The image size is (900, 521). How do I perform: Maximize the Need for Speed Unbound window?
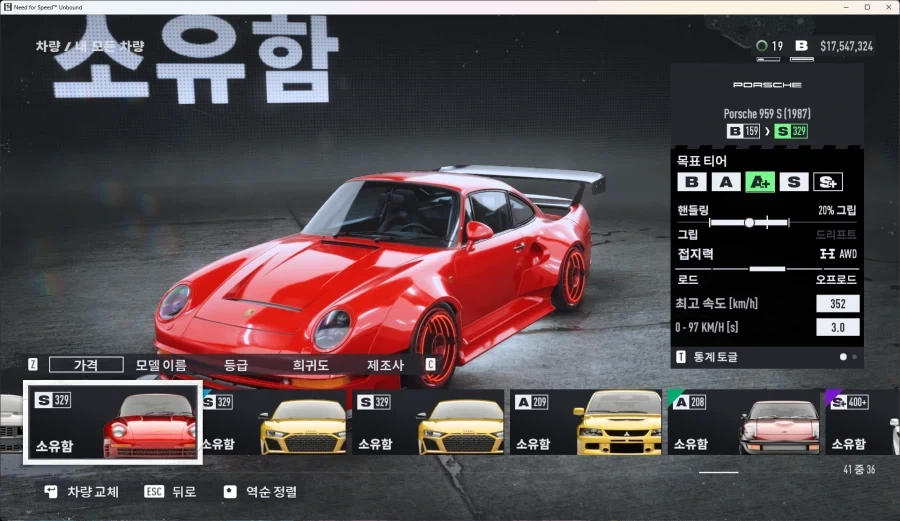867,7
